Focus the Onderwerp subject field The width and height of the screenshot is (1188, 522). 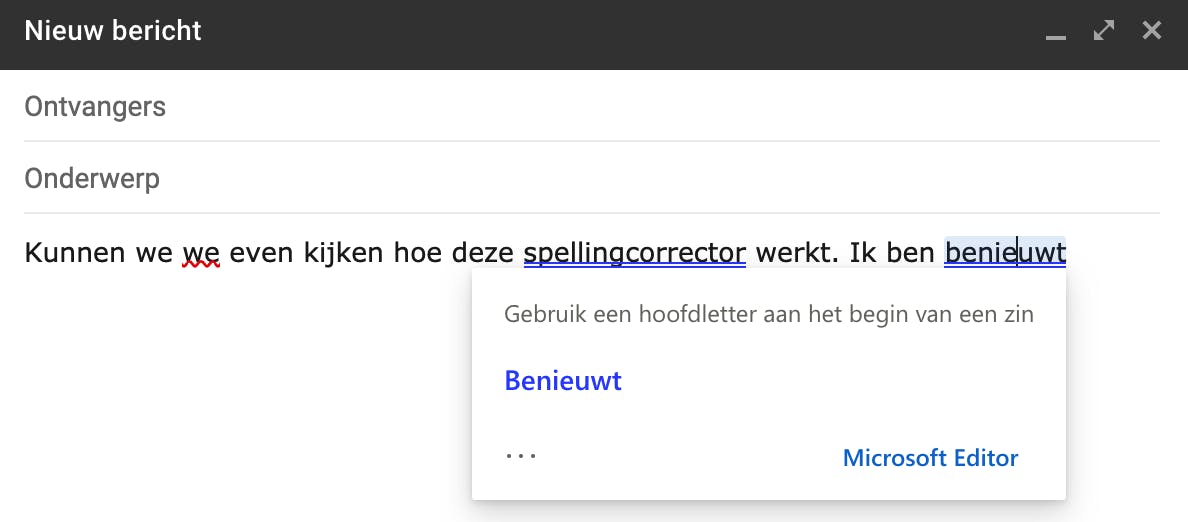pos(590,179)
